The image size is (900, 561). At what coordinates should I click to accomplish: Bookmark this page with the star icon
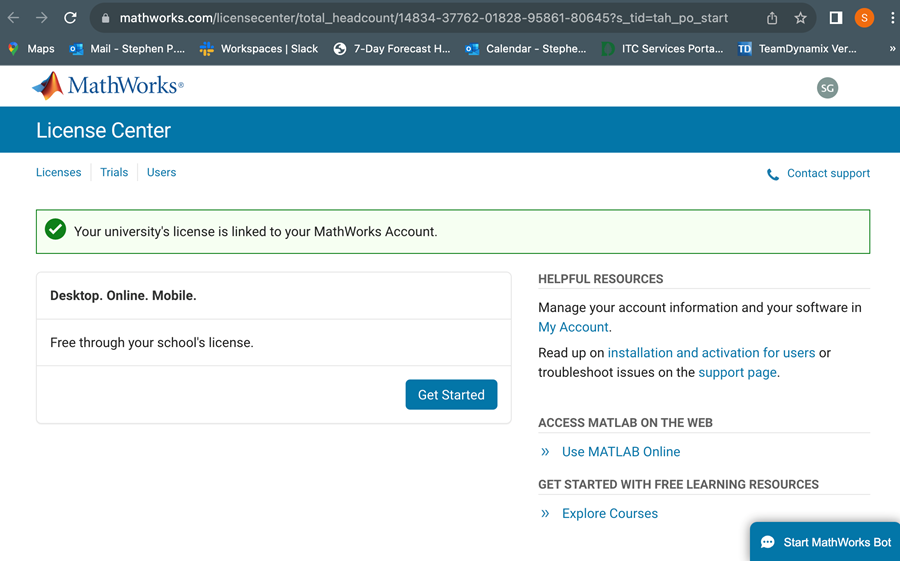(x=800, y=18)
